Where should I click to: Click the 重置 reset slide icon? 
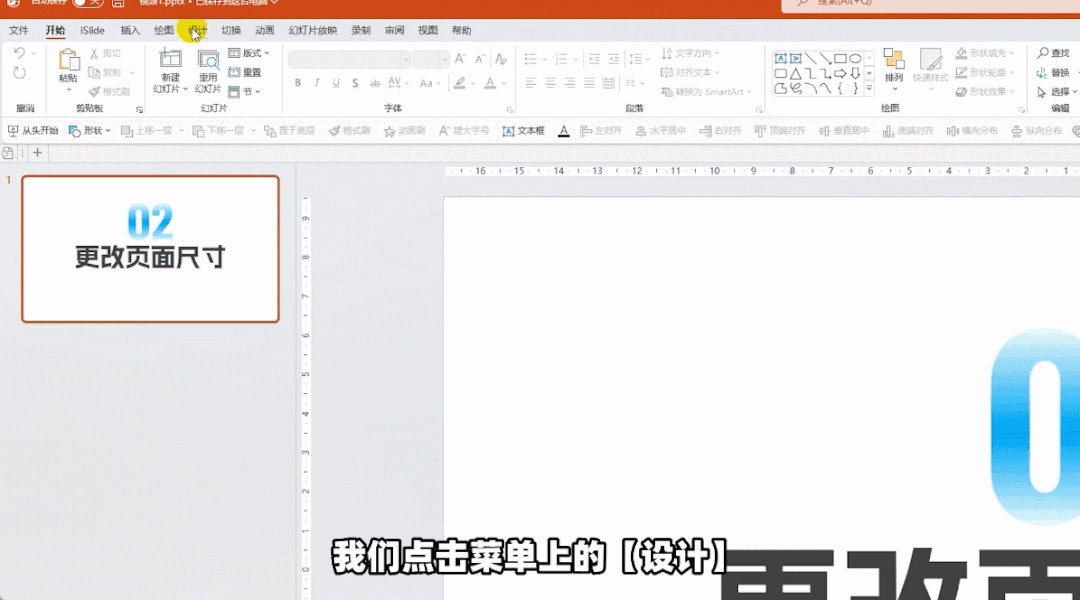(234, 72)
